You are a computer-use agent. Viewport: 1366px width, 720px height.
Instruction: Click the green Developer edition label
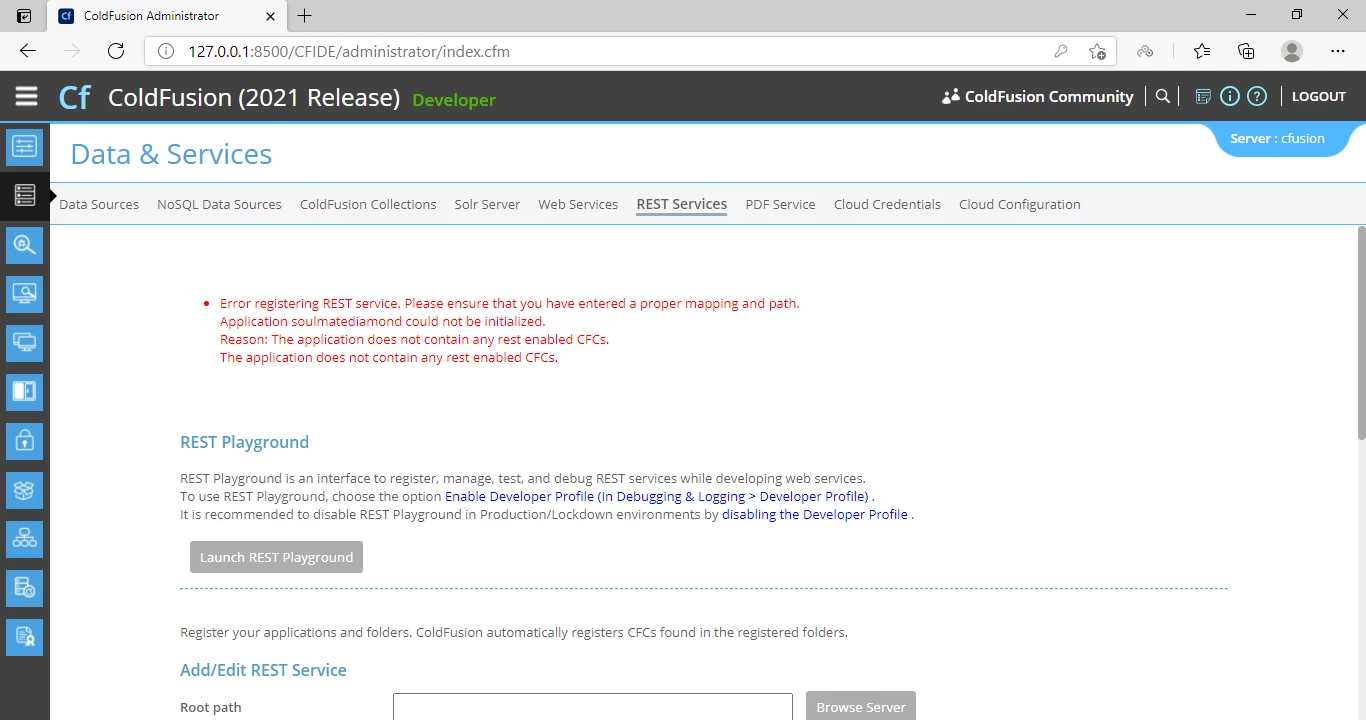(454, 100)
